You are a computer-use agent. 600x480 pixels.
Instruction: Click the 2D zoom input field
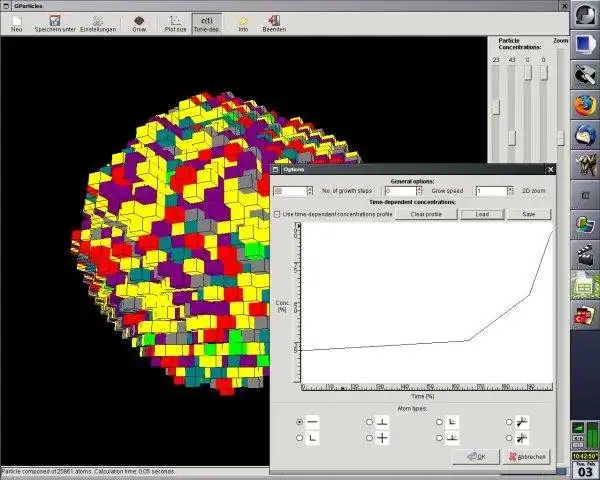[491, 191]
